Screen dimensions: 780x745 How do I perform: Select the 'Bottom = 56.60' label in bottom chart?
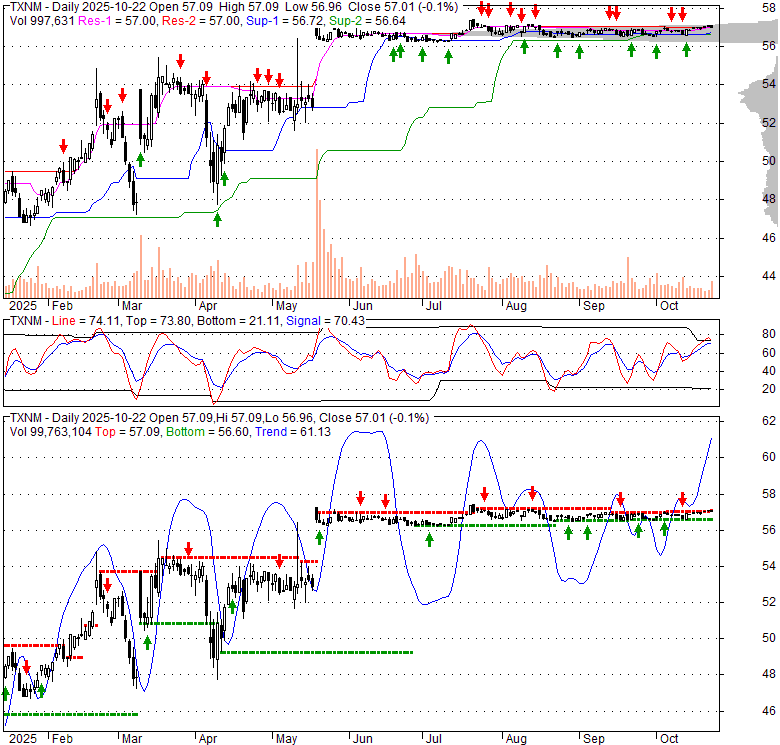pos(207,432)
